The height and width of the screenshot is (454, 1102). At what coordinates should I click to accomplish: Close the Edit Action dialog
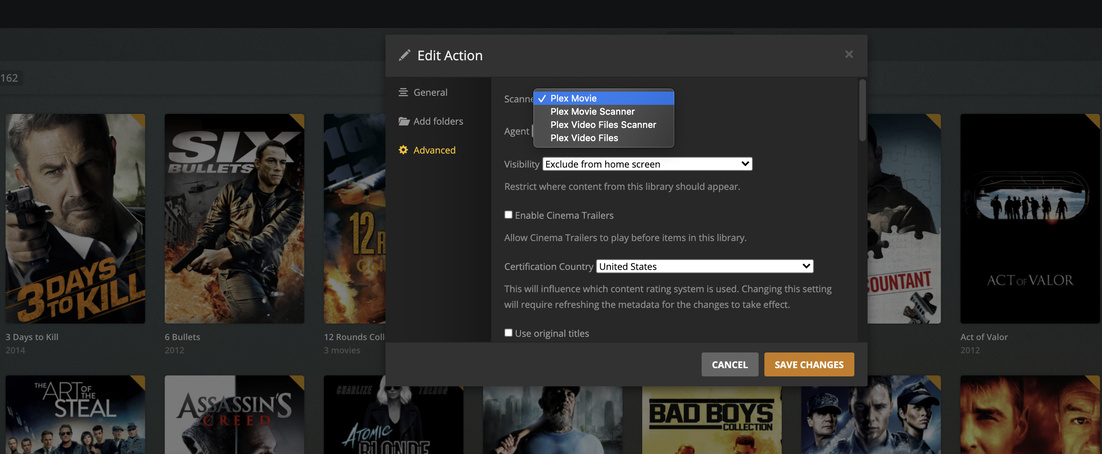pos(849,54)
